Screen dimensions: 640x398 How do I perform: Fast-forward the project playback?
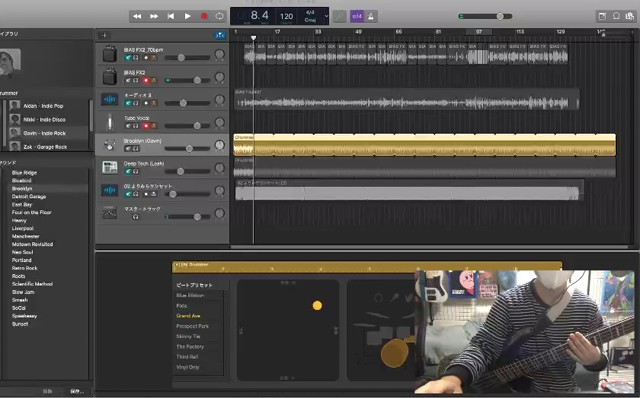point(154,16)
